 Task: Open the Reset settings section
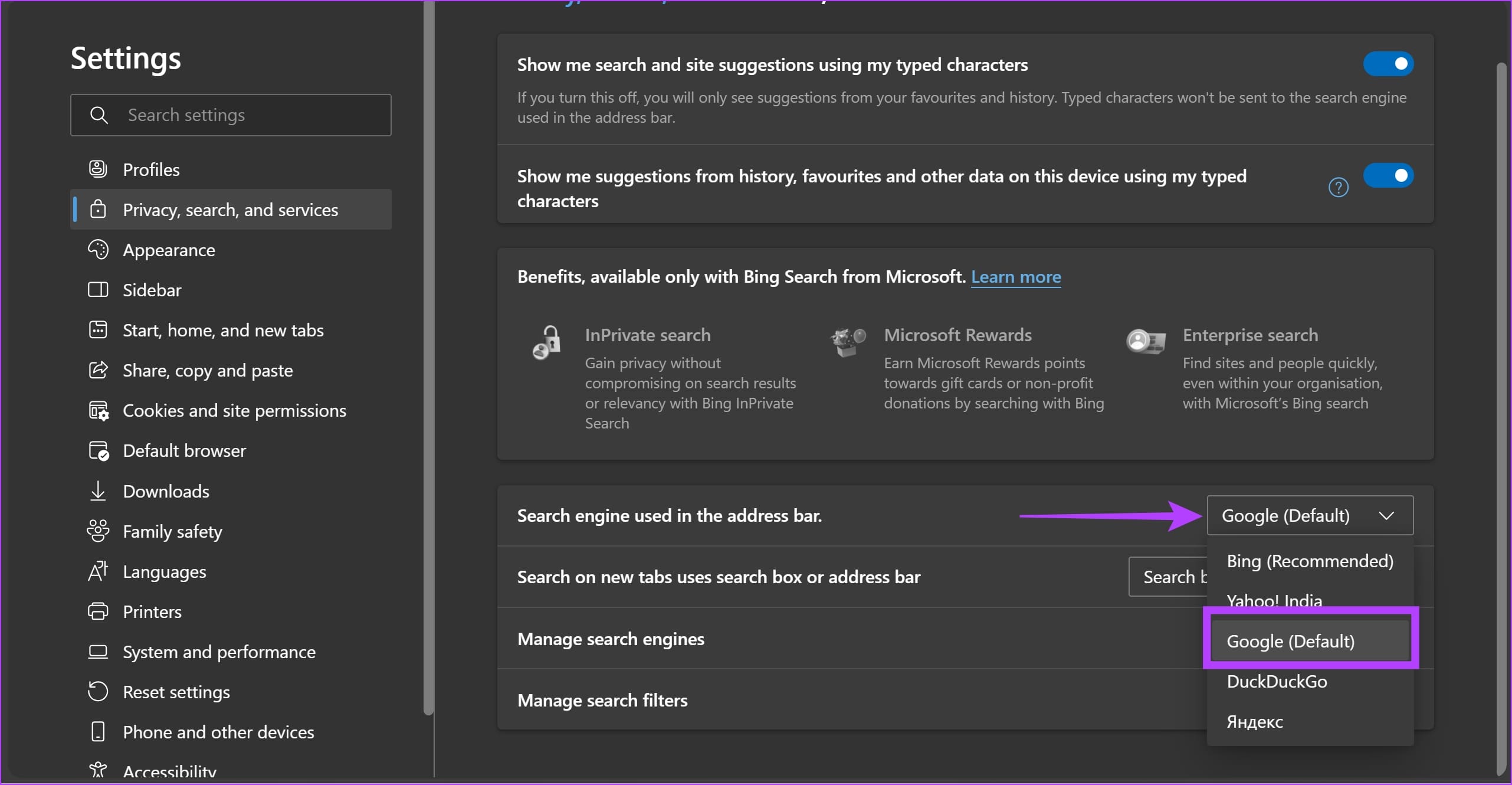pyautogui.click(x=176, y=691)
